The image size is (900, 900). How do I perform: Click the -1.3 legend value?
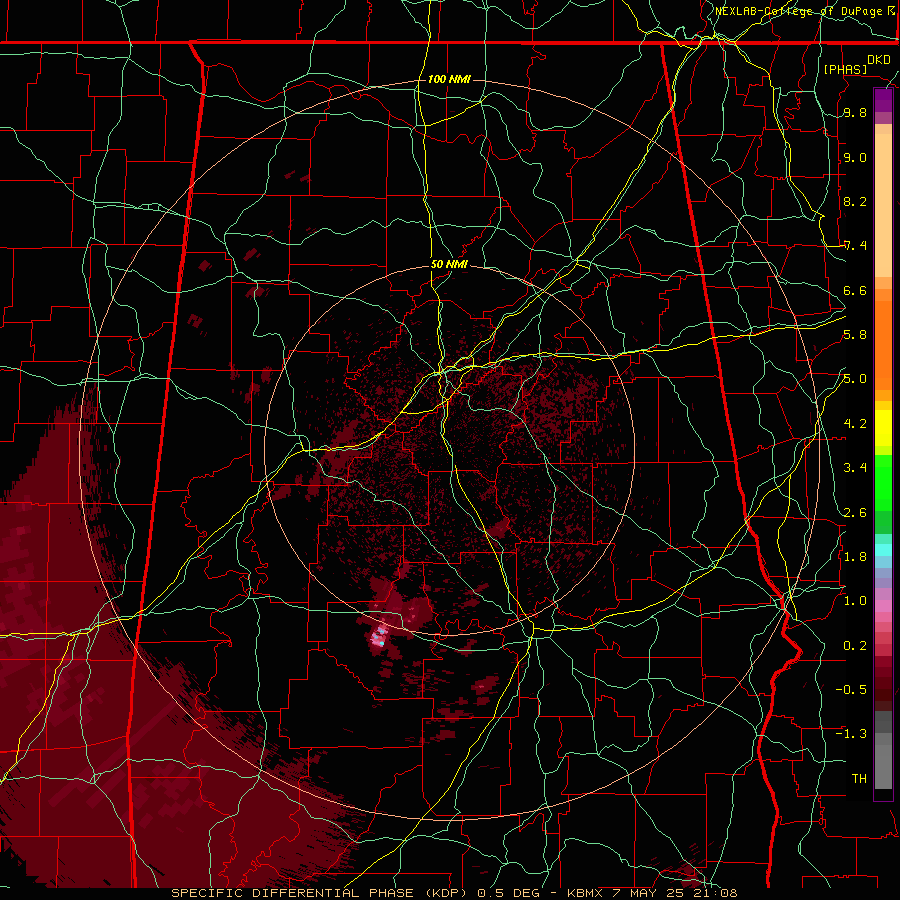[x=851, y=734]
